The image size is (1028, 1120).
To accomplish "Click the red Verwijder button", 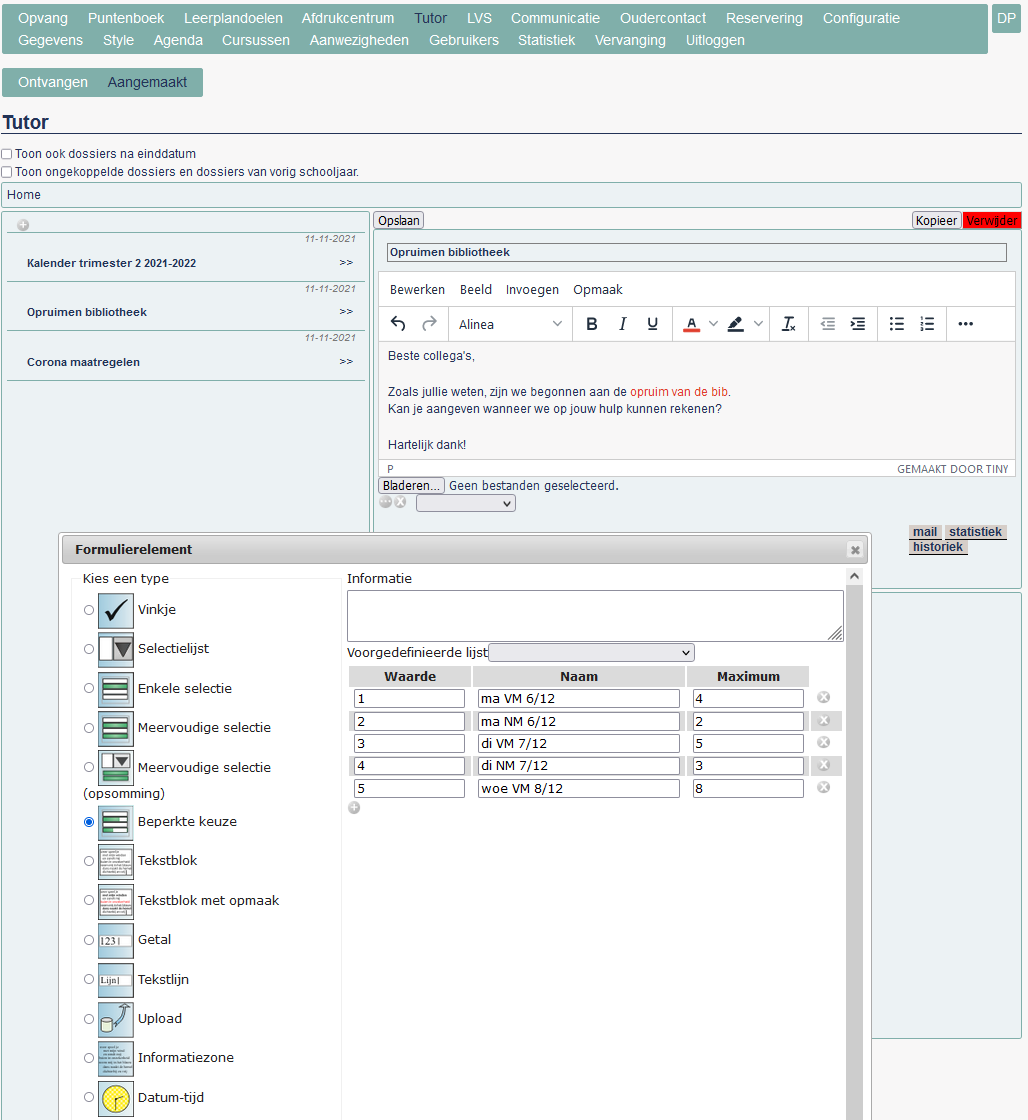I will [x=992, y=221].
